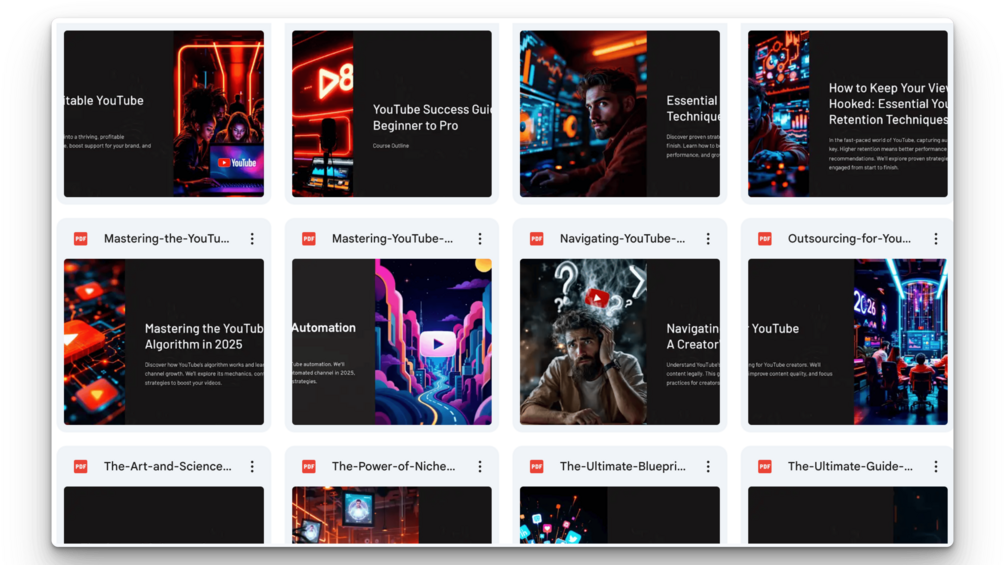Open the Essential Techniques man at monitors preview
The width and height of the screenshot is (1005, 565).
[620, 113]
